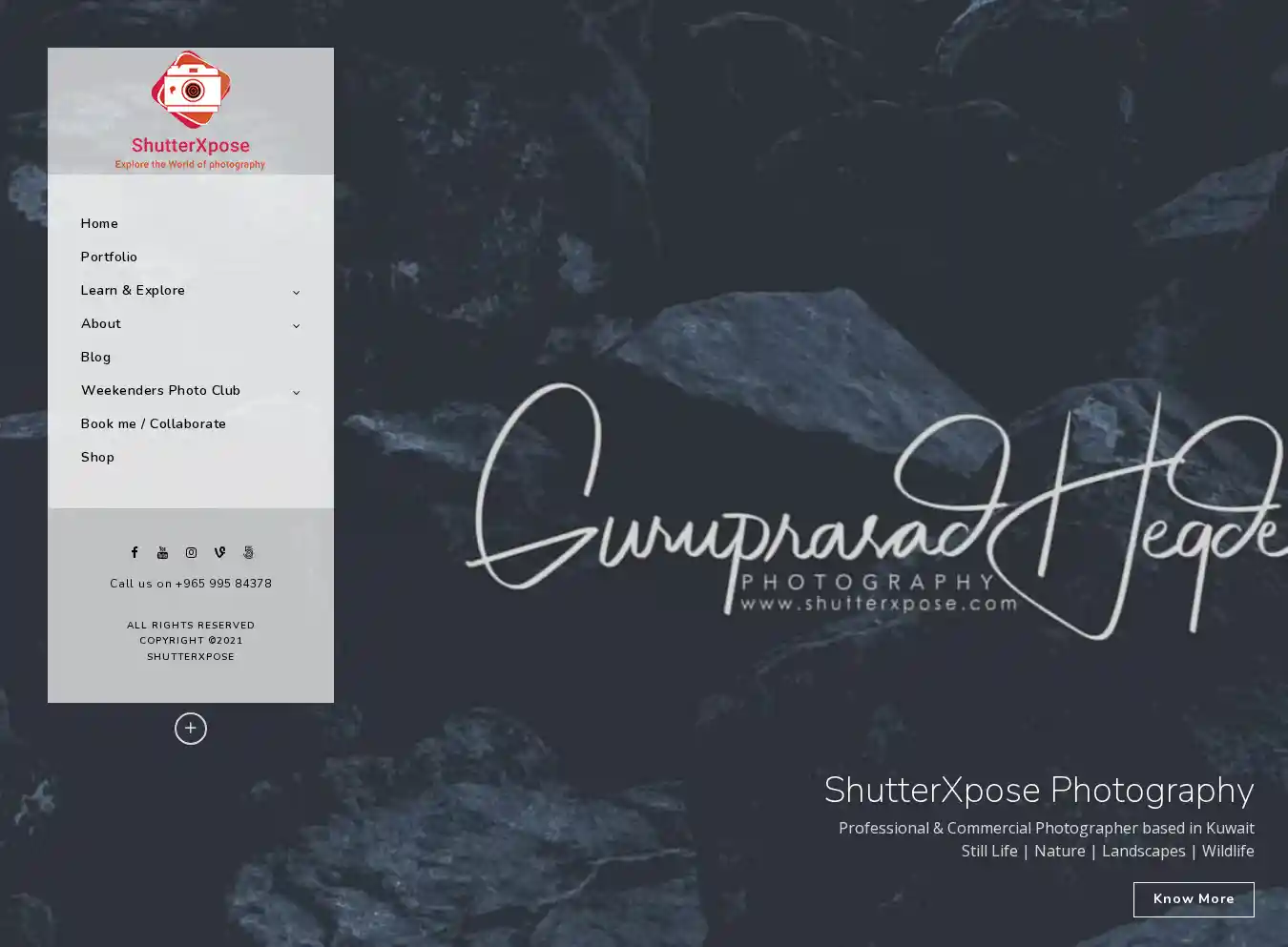Viewport: 1288px width, 947px height.
Task: Click the Instagram icon in sidebar
Action: click(x=191, y=552)
